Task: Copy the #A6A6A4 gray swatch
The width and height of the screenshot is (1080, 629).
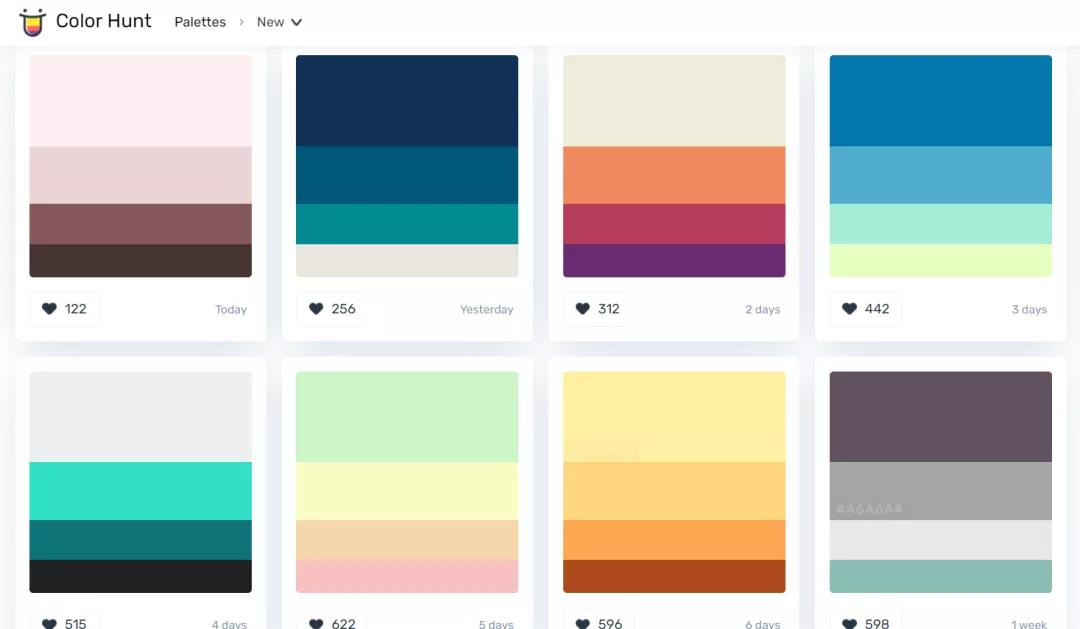Action: click(x=940, y=491)
